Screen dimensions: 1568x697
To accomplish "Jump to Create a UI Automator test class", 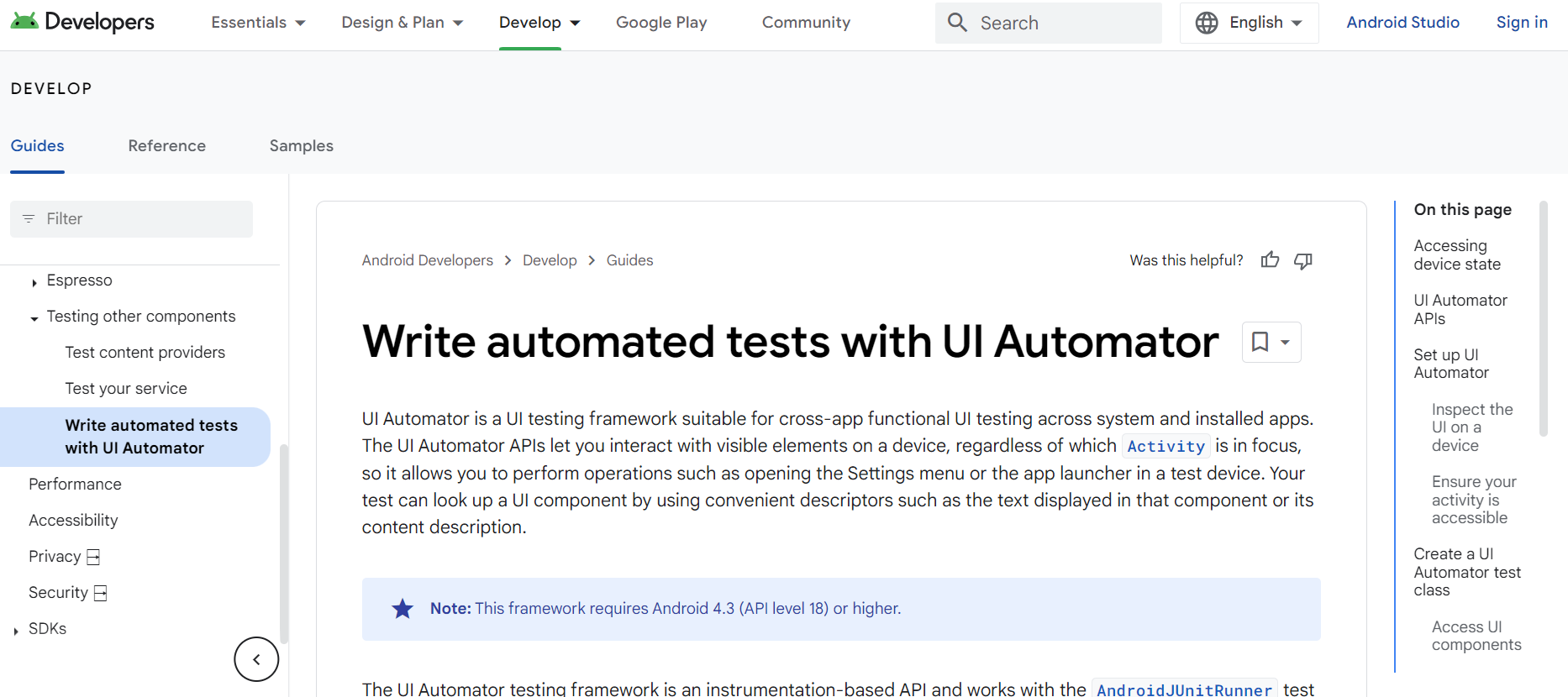I will 1467,573.
